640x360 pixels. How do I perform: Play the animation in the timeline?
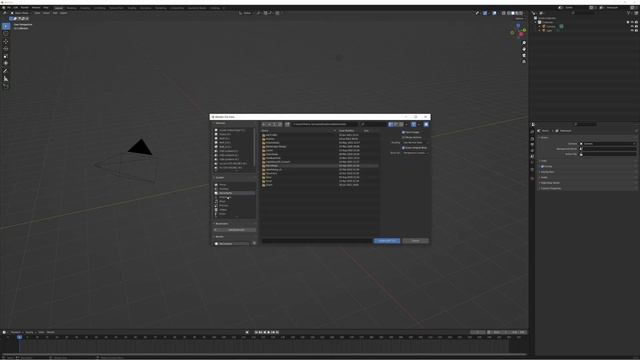pyautogui.click(x=269, y=332)
